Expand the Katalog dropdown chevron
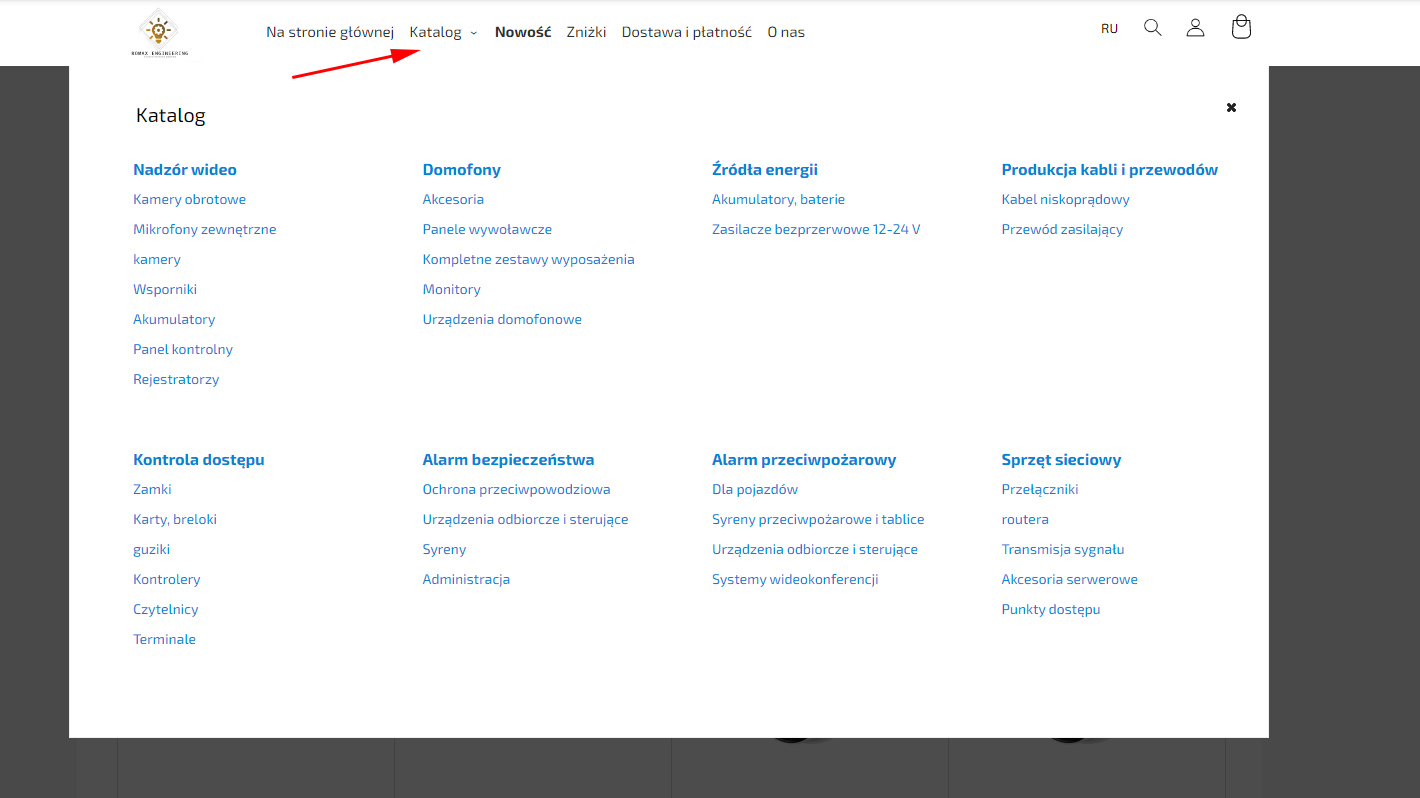Viewport: 1420px width, 798px height. click(474, 33)
